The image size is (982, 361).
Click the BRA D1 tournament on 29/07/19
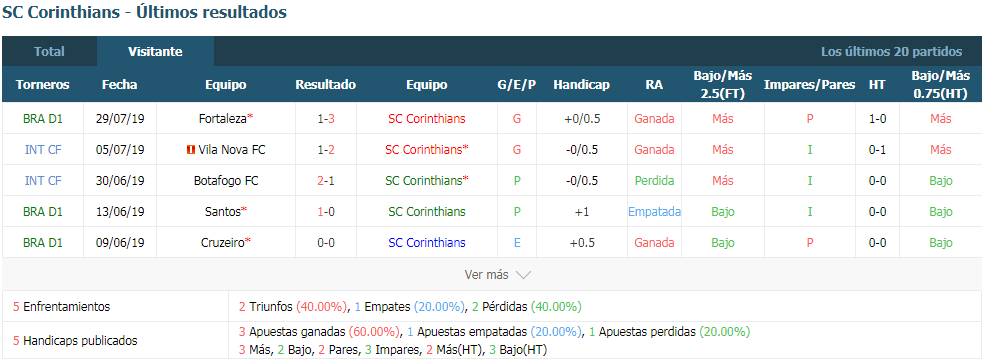[x=43, y=118]
